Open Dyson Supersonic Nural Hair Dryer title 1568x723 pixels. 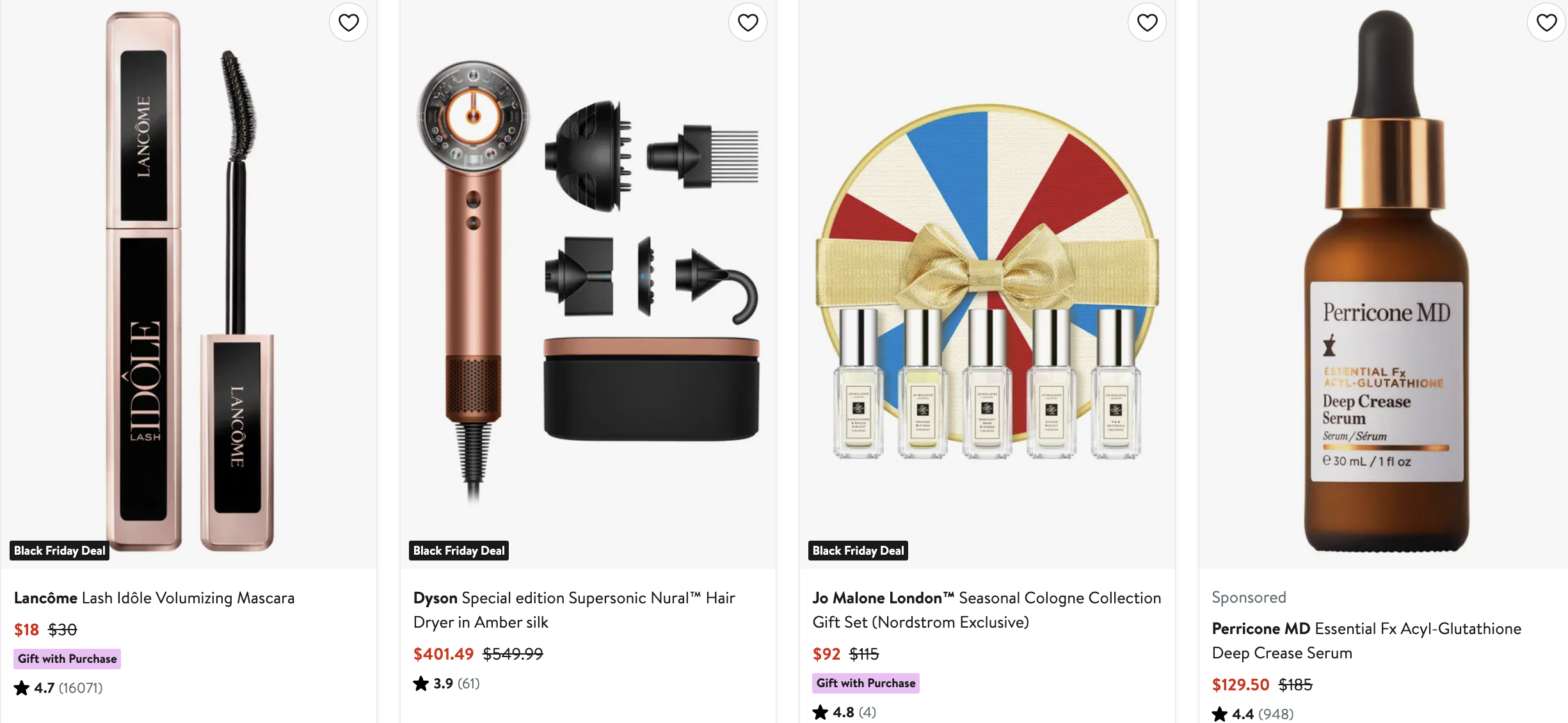pos(573,610)
